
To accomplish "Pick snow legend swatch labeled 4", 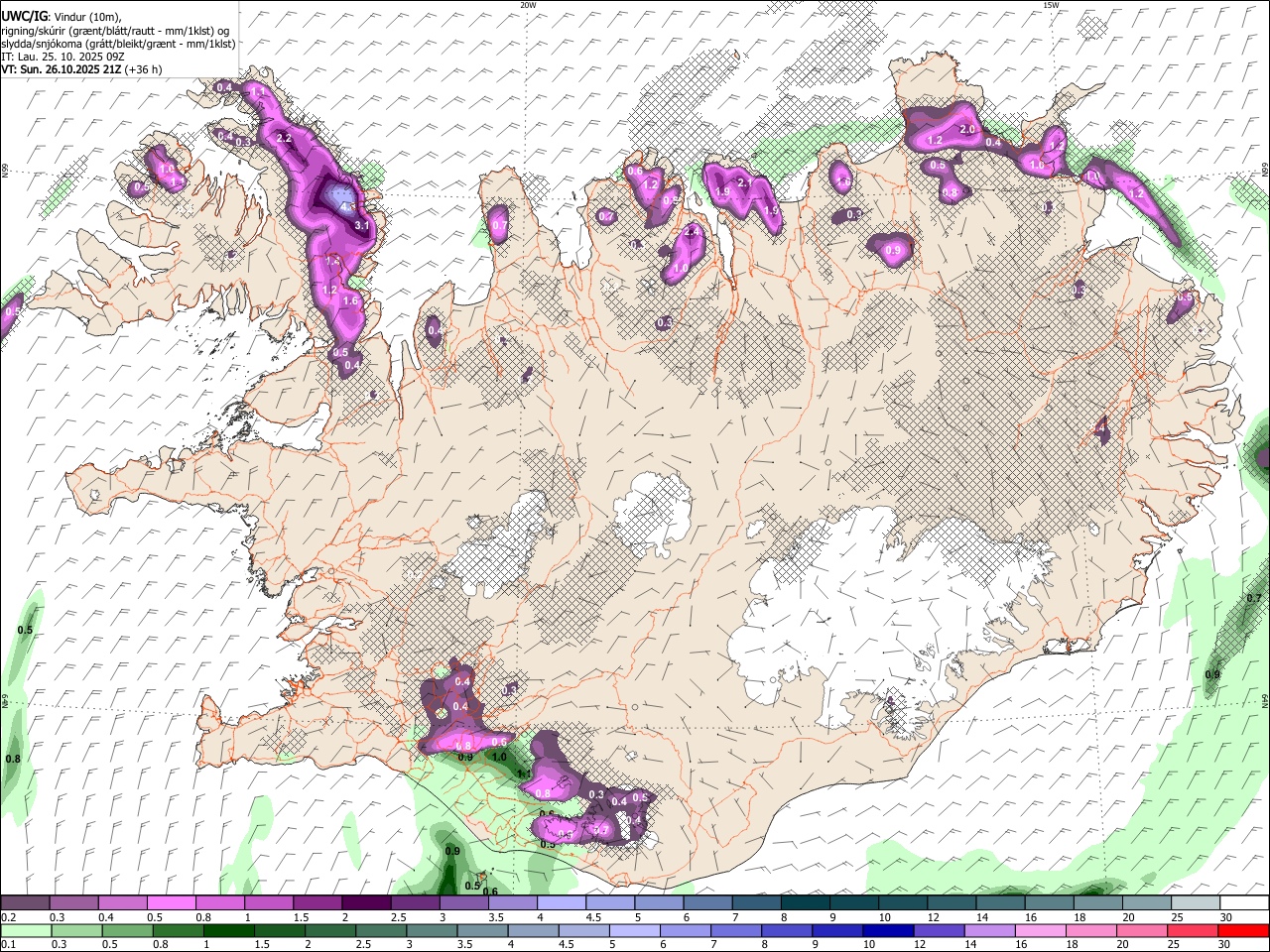I will click(x=562, y=903).
